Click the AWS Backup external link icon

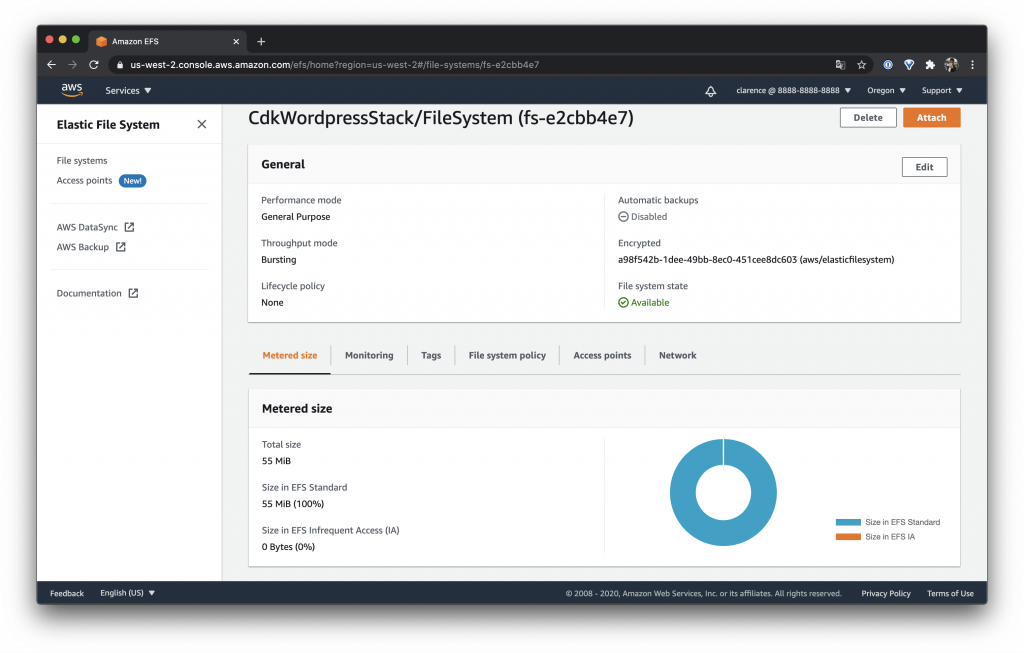click(x=121, y=247)
